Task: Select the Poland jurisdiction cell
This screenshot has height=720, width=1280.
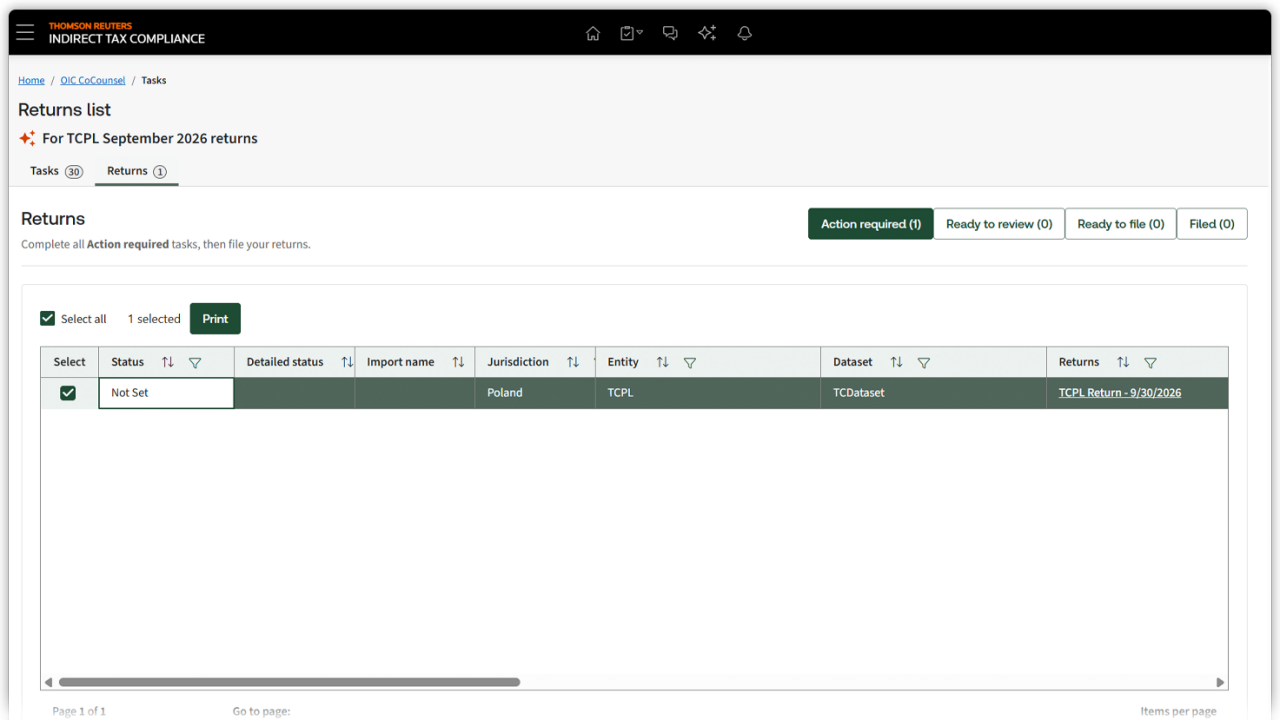Action: click(535, 393)
